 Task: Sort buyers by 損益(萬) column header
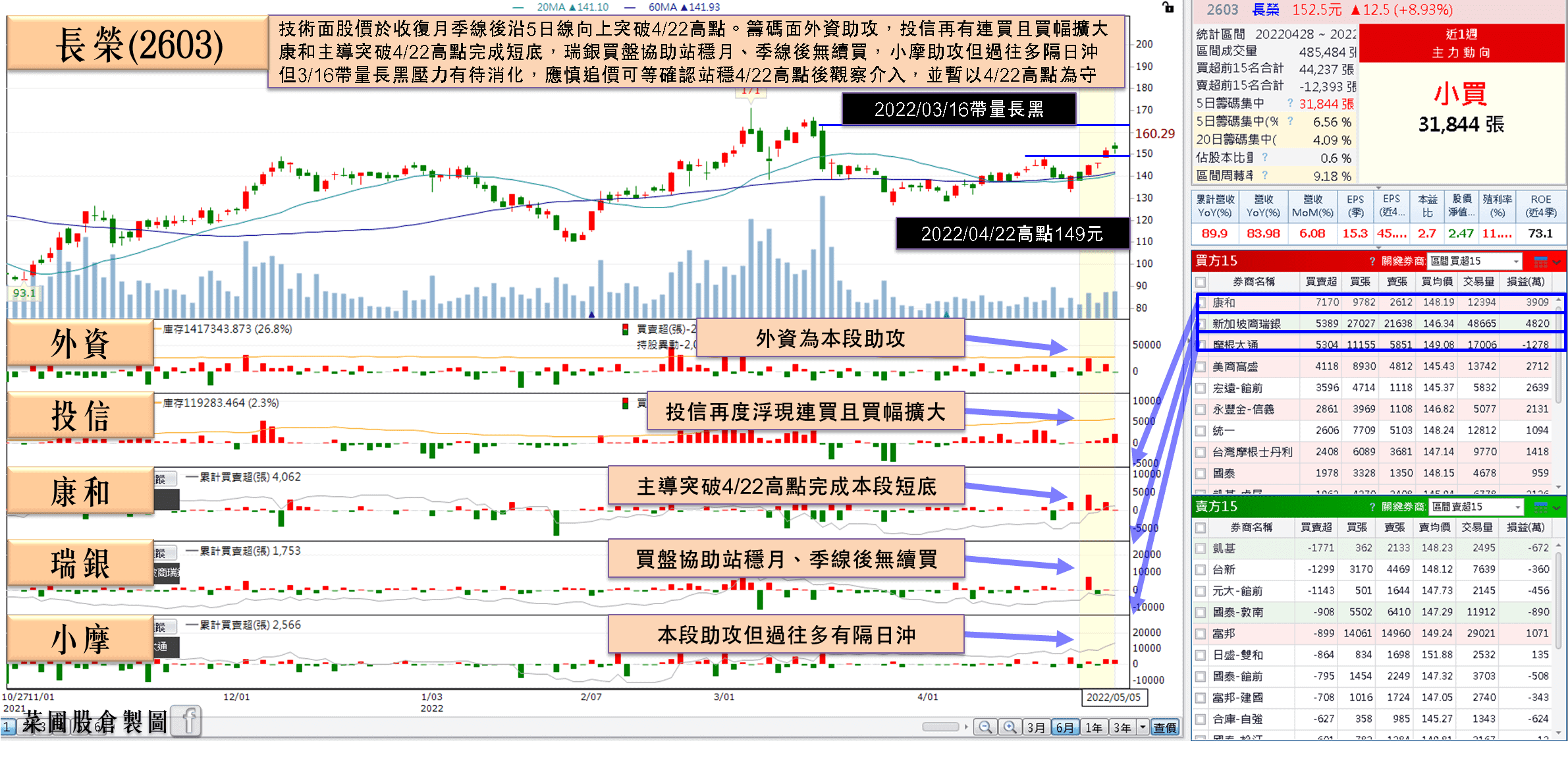[1525, 282]
